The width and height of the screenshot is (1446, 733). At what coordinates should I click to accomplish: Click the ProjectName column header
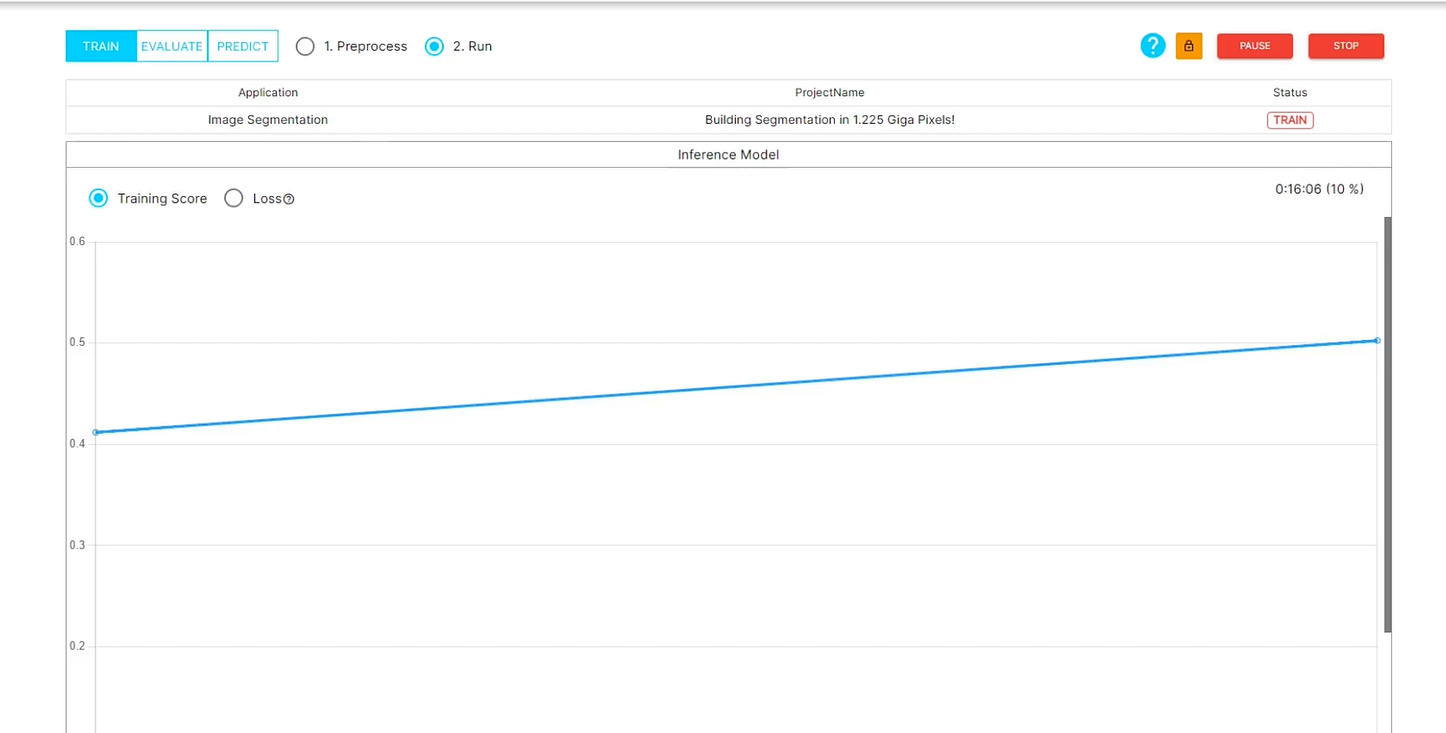coord(830,92)
